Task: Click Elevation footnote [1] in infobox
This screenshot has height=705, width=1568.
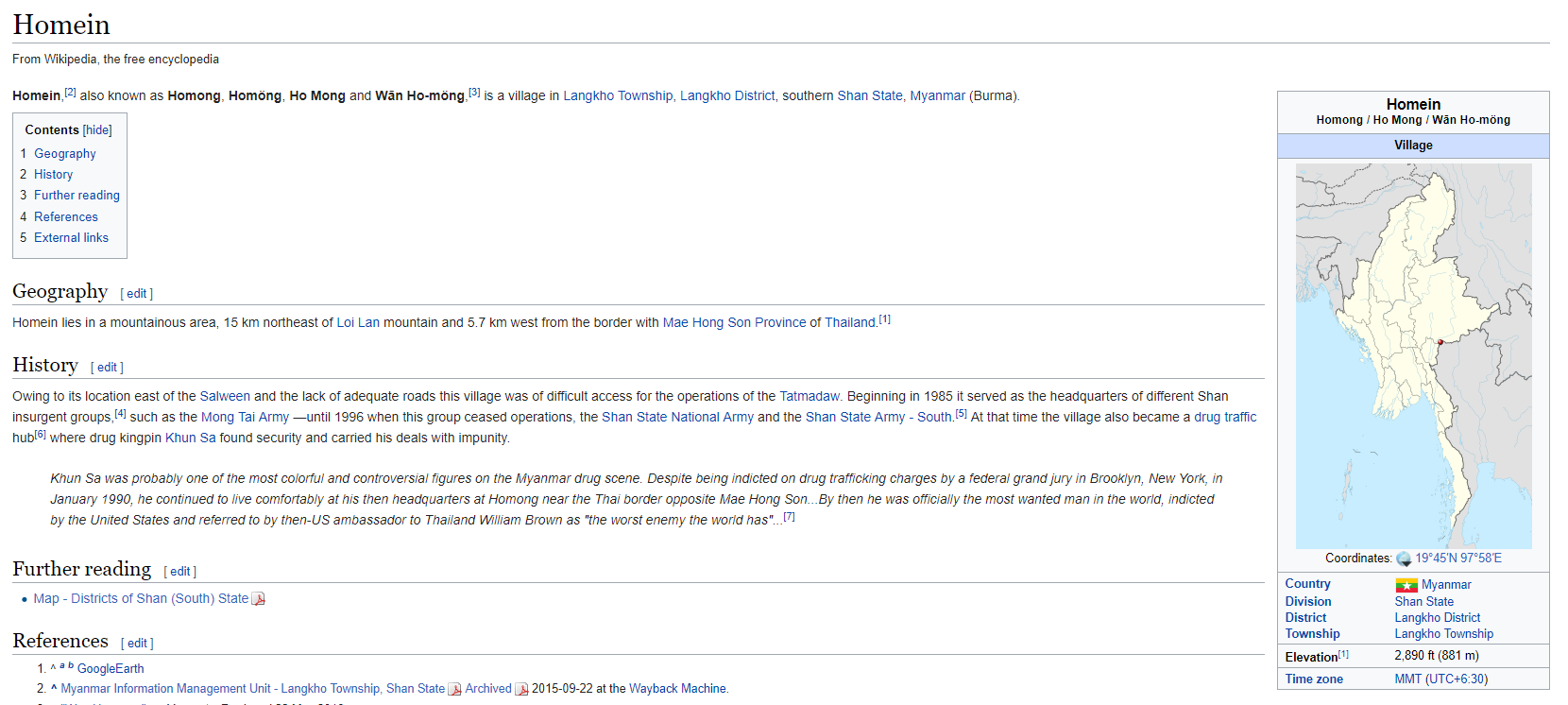Action: click(1343, 654)
